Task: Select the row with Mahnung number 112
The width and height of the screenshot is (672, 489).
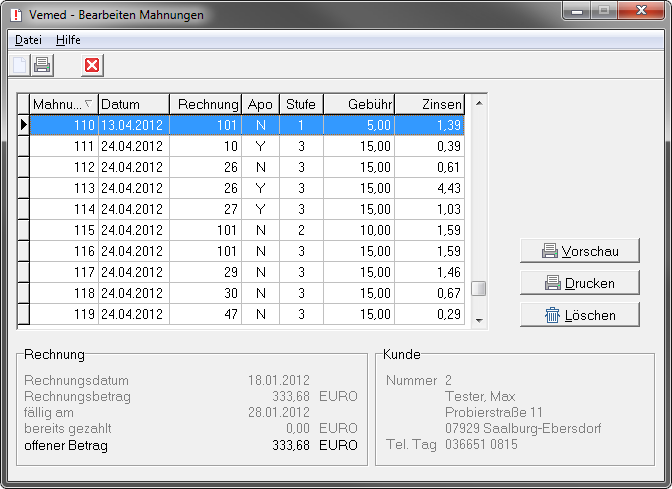Action: (247, 167)
